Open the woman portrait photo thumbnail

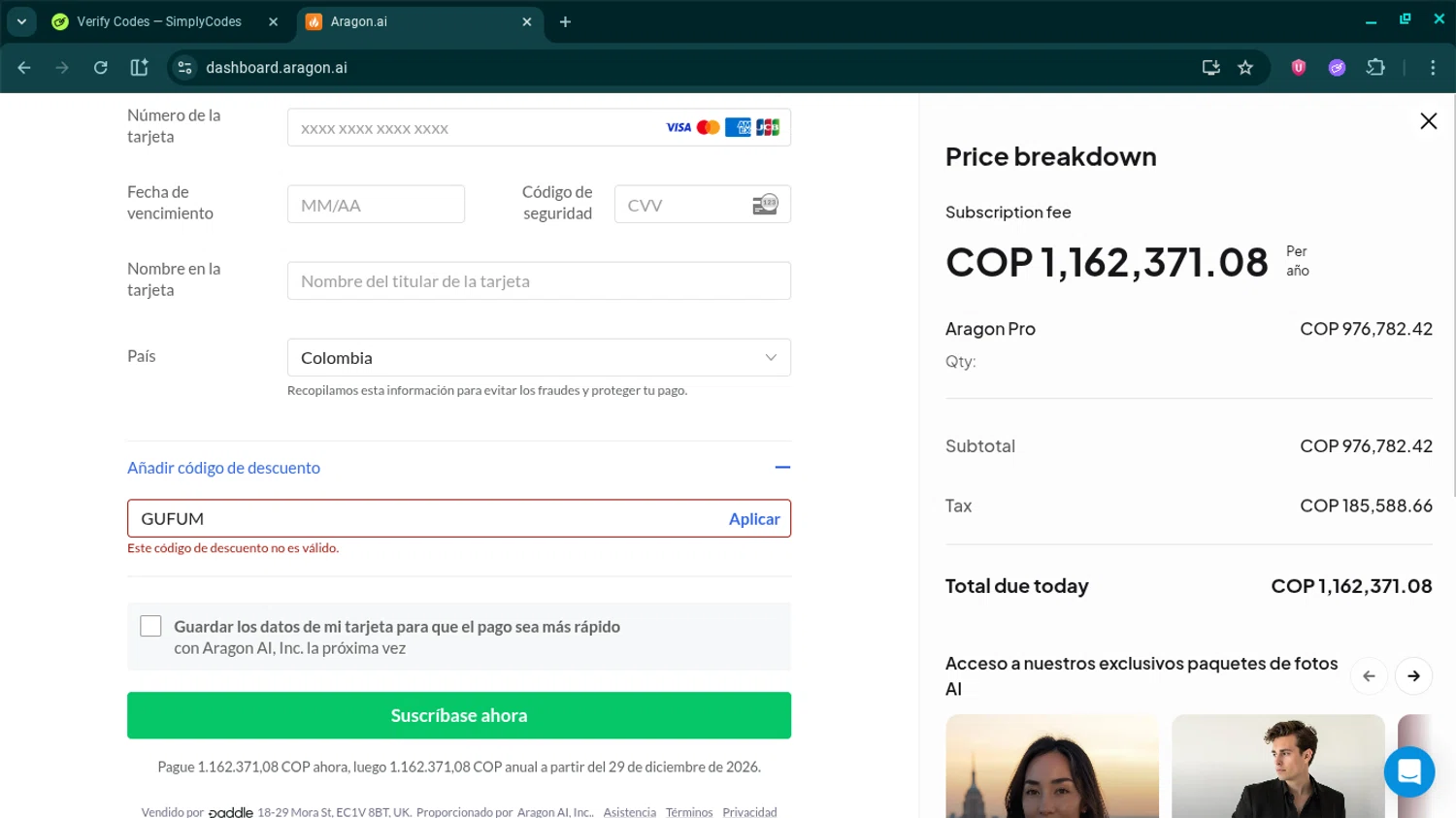click(1052, 767)
